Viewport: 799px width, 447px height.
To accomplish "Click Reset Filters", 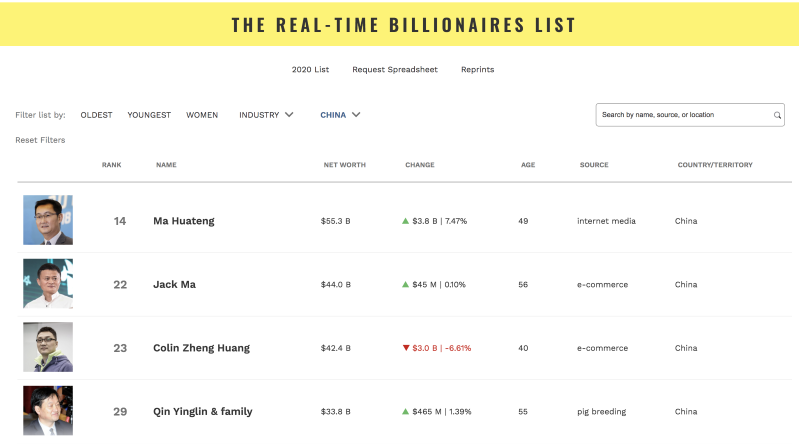I will click(40, 140).
